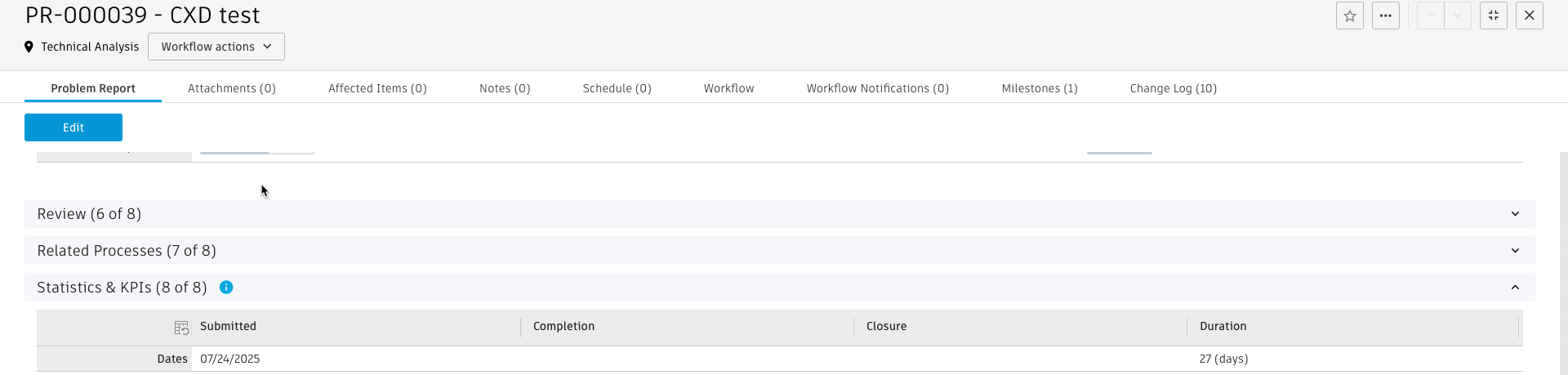Click the Submitted date 07/24/2025 cell
The height and width of the screenshot is (375, 1568).
coord(230,359)
